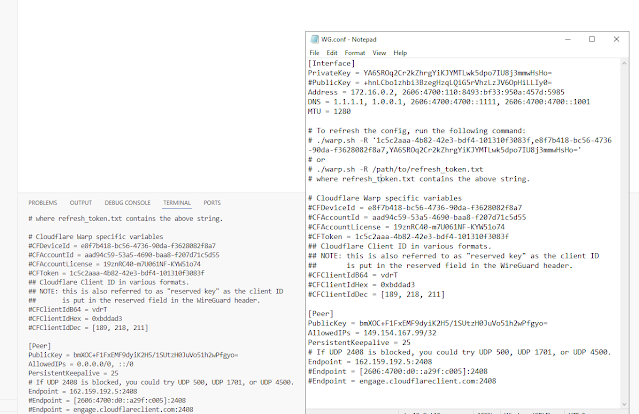Click the #PublicKey line under Interface in Notepad
639x414 pixels.
[x=430, y=83]
